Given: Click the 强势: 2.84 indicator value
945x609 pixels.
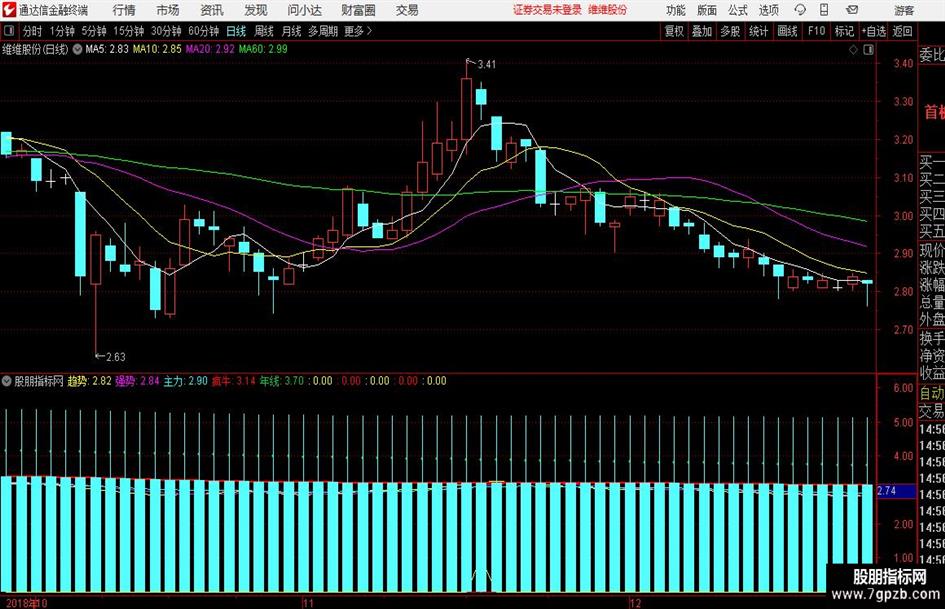Looking at the screenshot, I should pyautogui.click(x=137, y=381).
